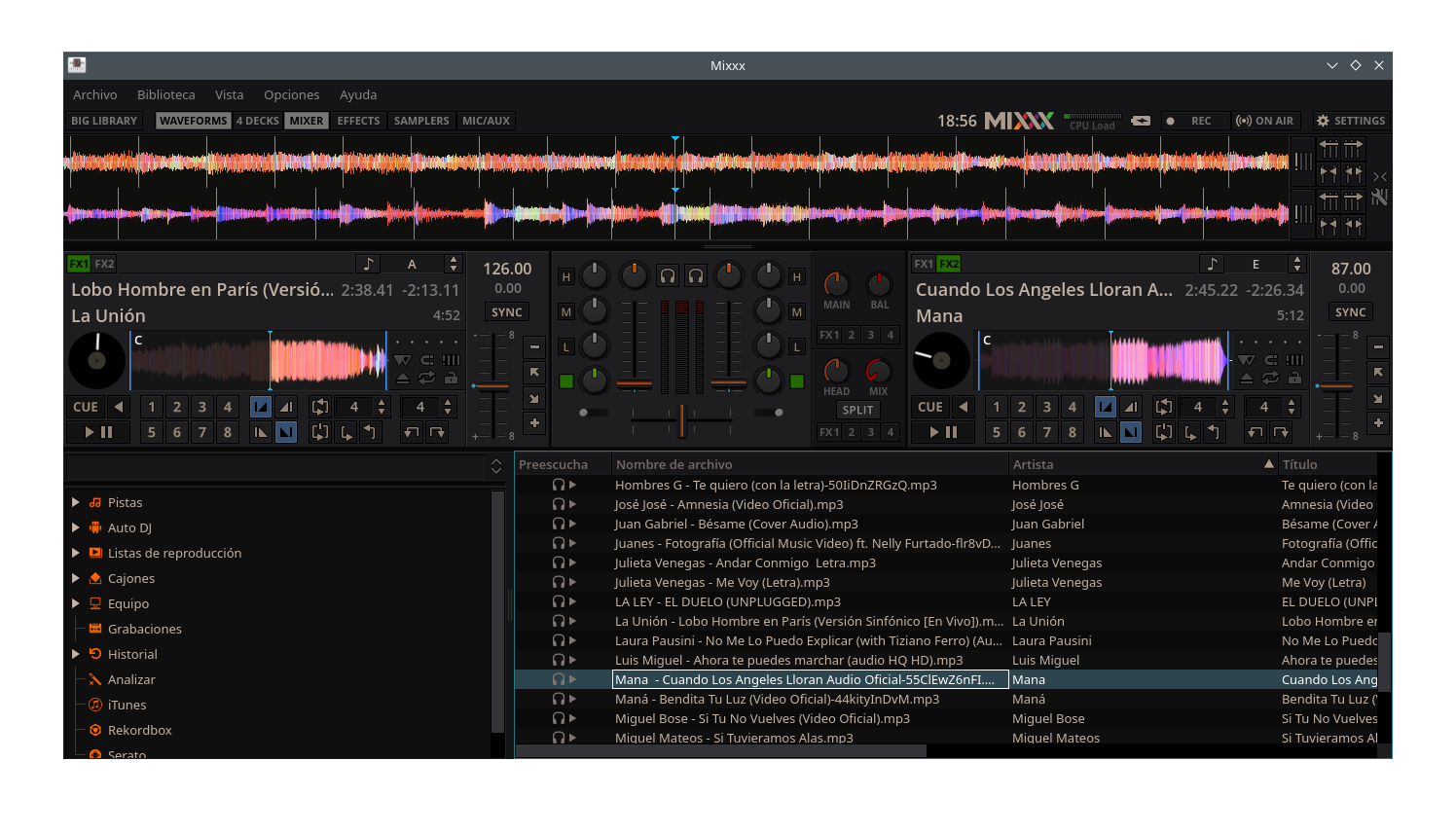Viewport: 1456px width, 834px height.
Task: Show the EFFECTS section
Action: (358, 121)
